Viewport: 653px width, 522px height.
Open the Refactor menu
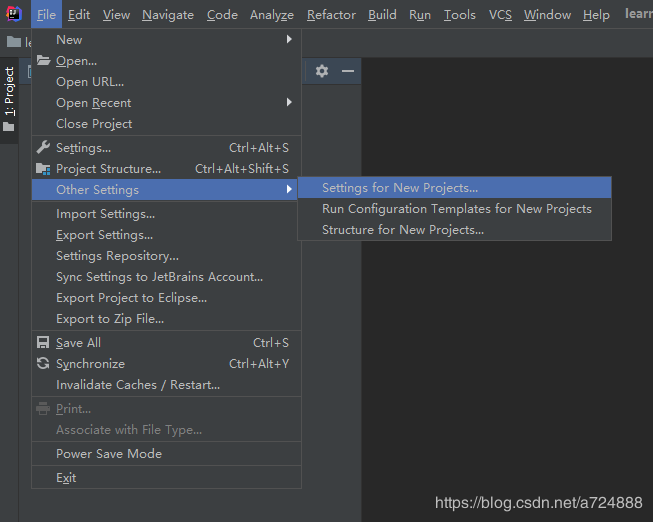[x=331, y=15]
